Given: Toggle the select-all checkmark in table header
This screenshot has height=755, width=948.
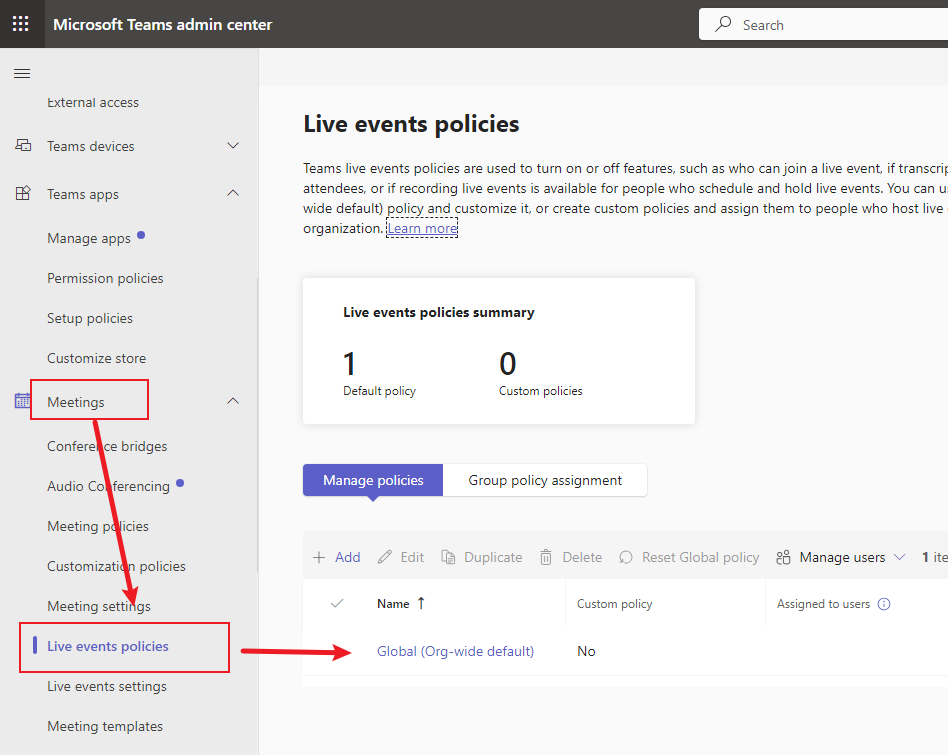Looking at the screenshot, I should pos(337,603).
